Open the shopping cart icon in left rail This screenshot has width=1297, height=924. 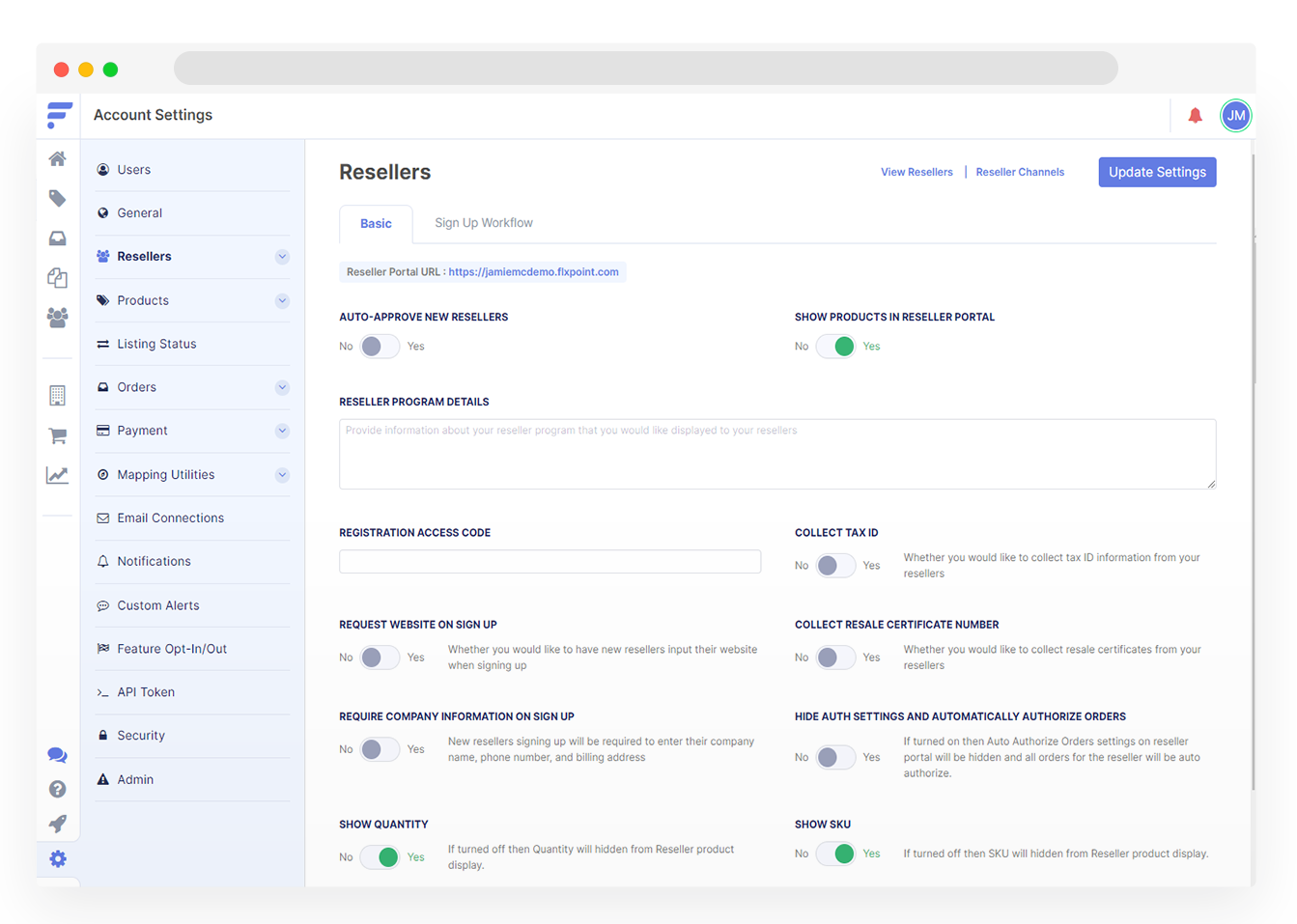tap(58, 435)
